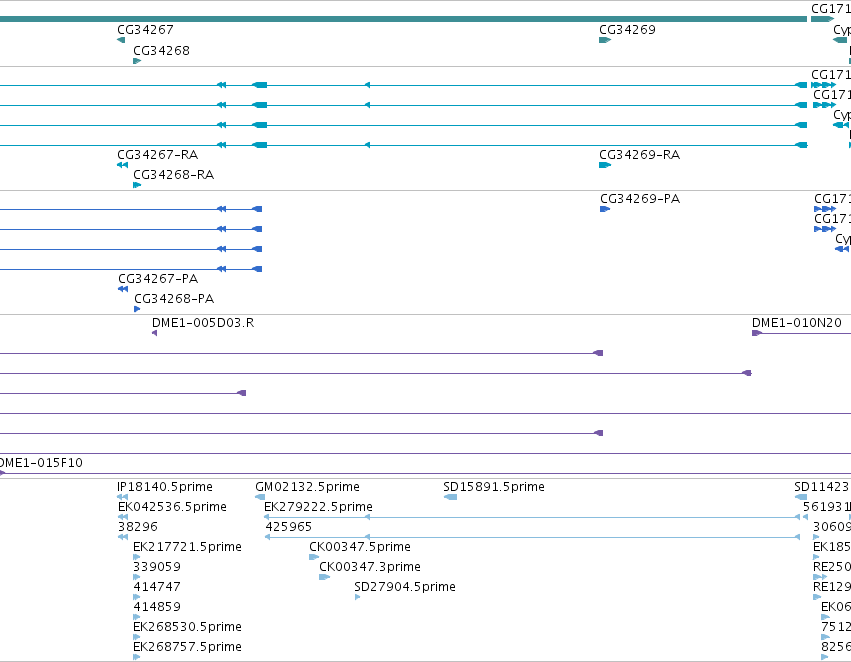Open the EK268530.5prime EST label
Viewport: 851px width, 662px height.
(x=187, y=627)
